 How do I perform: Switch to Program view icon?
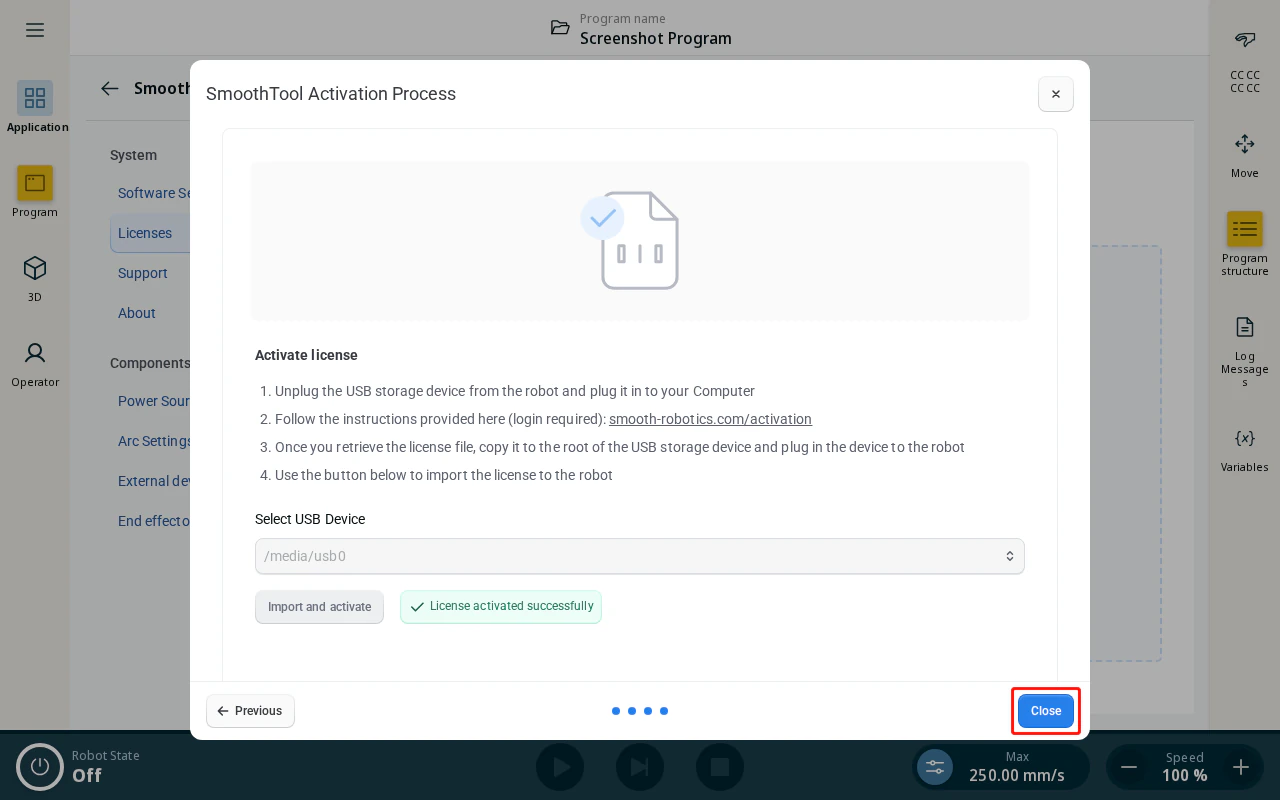(35, 183)
